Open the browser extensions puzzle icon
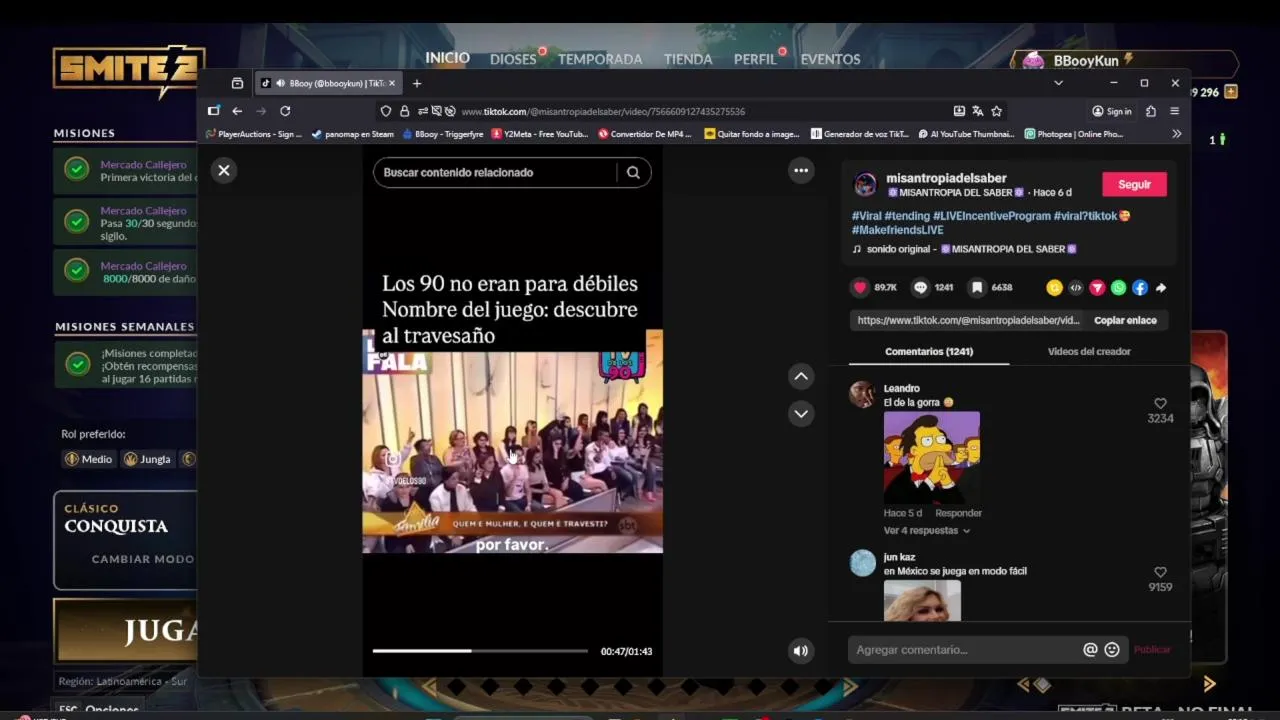This screenshot has width=1280, height=720. point(1151,111)
